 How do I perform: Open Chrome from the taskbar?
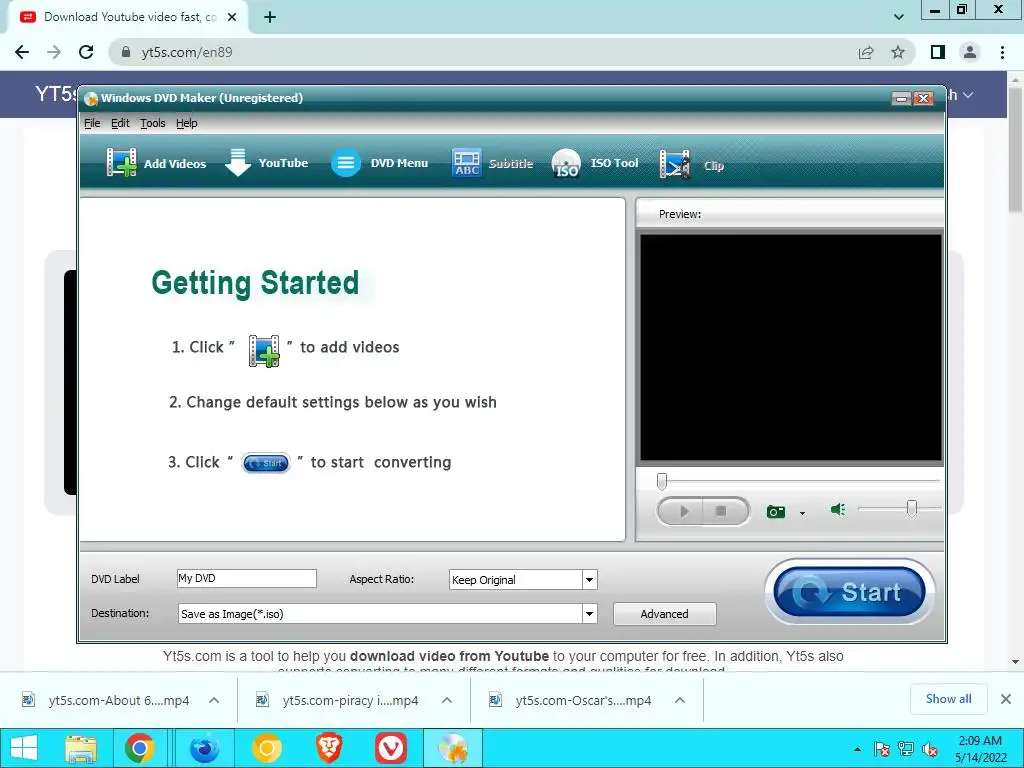pyautogui.click(x=140, y=748)
